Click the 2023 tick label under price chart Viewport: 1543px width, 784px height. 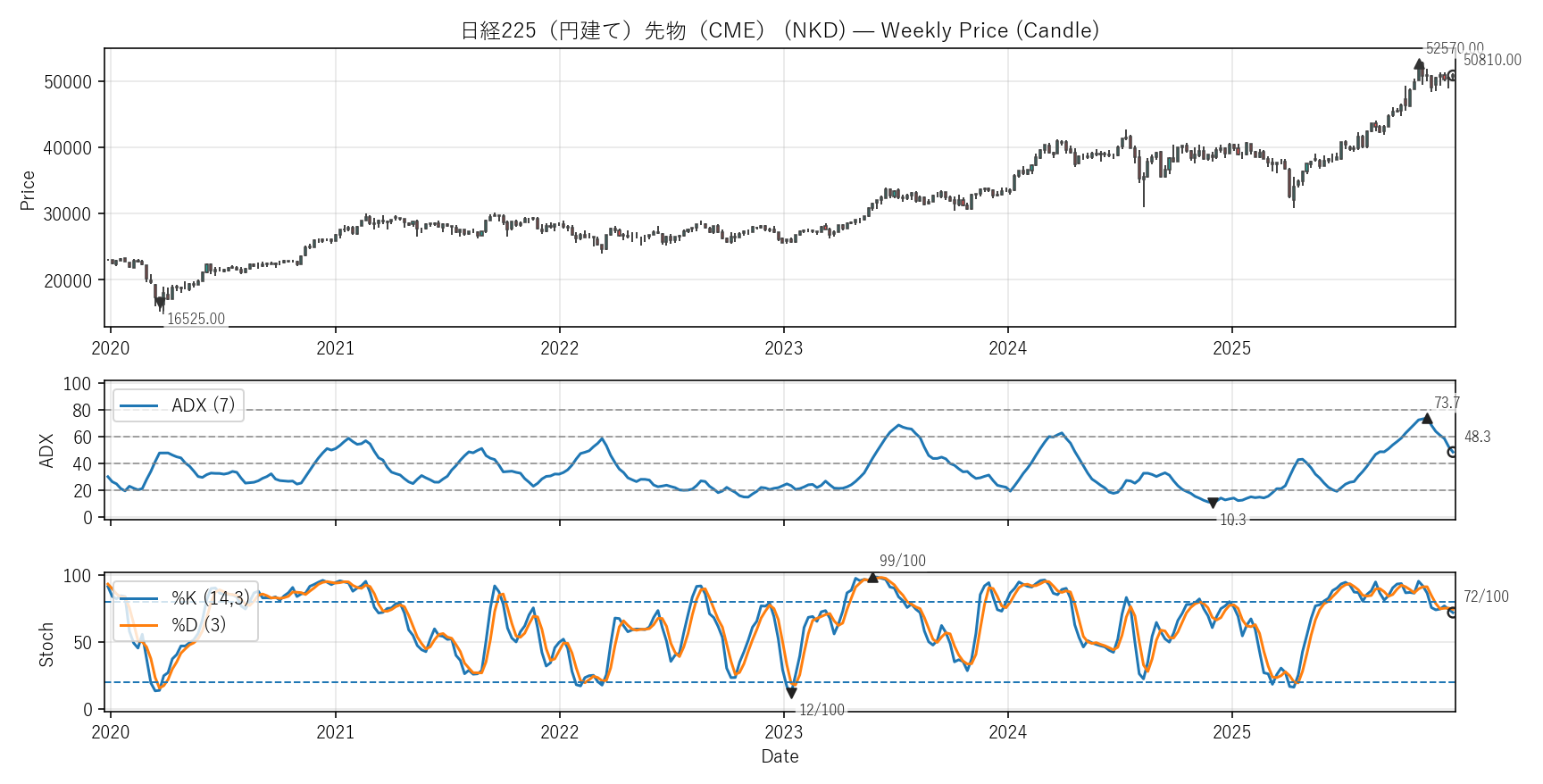point(783,348)
